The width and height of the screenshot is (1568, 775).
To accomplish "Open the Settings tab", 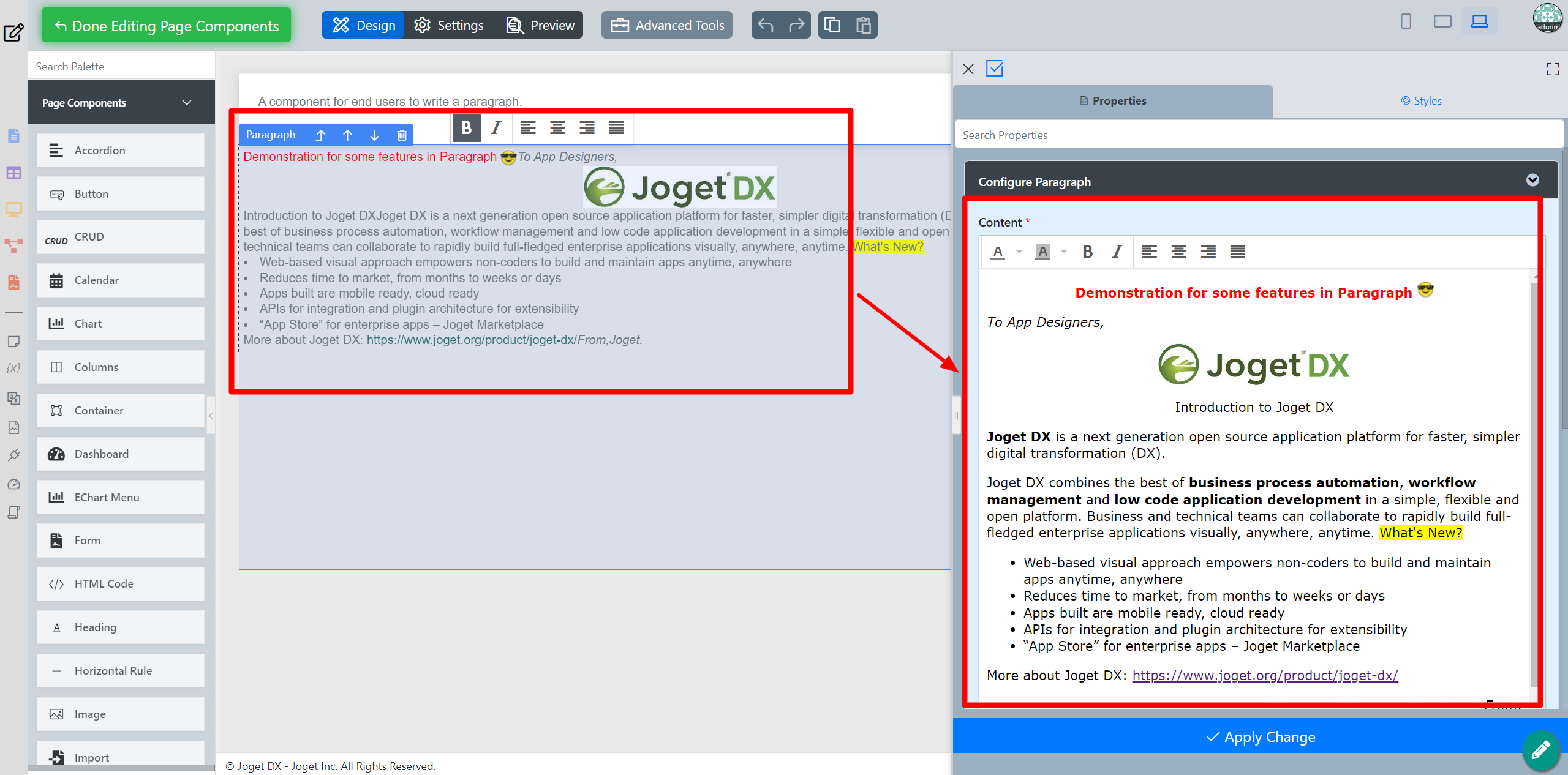I will click(x=449, y=25).
